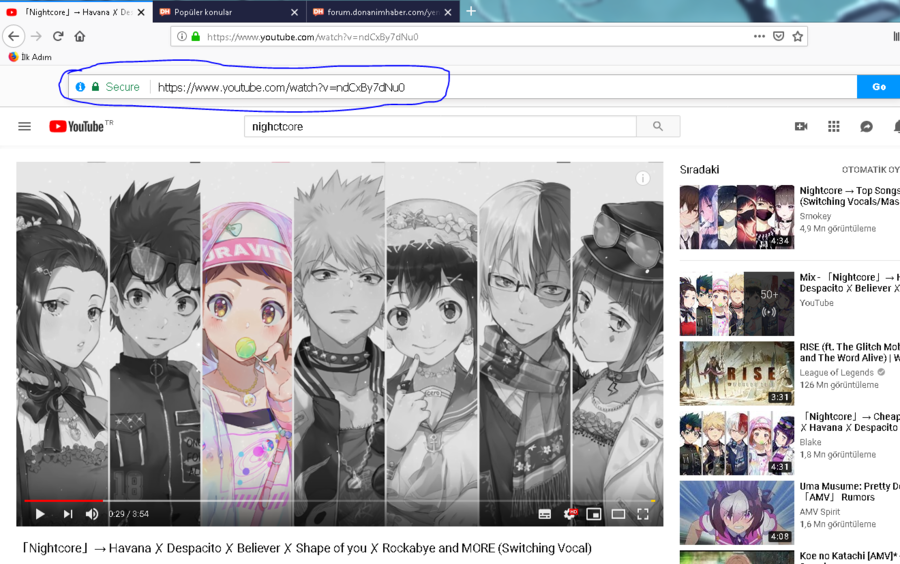Open RISE League of Legends thumbnail
Image resolution: width=900 pixels, height=564 pixels.
[736, 374]
